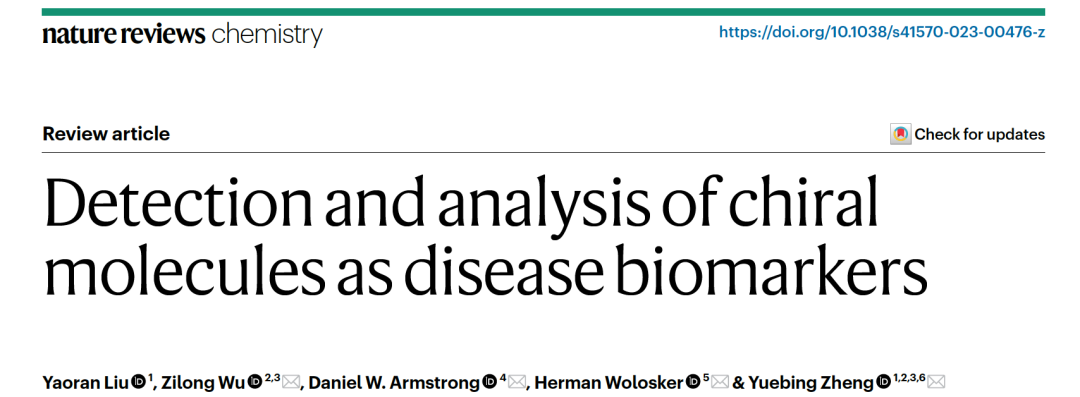Click the Review article section label
Viewport: 1080px width, 397px height.
point(106,134)
